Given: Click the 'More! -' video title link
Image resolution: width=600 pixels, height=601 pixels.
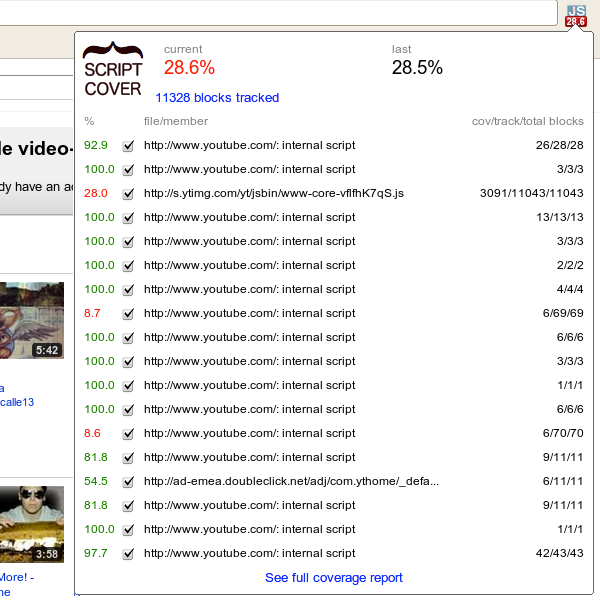Looking at the screenshot, I should [x=17, y=577].
